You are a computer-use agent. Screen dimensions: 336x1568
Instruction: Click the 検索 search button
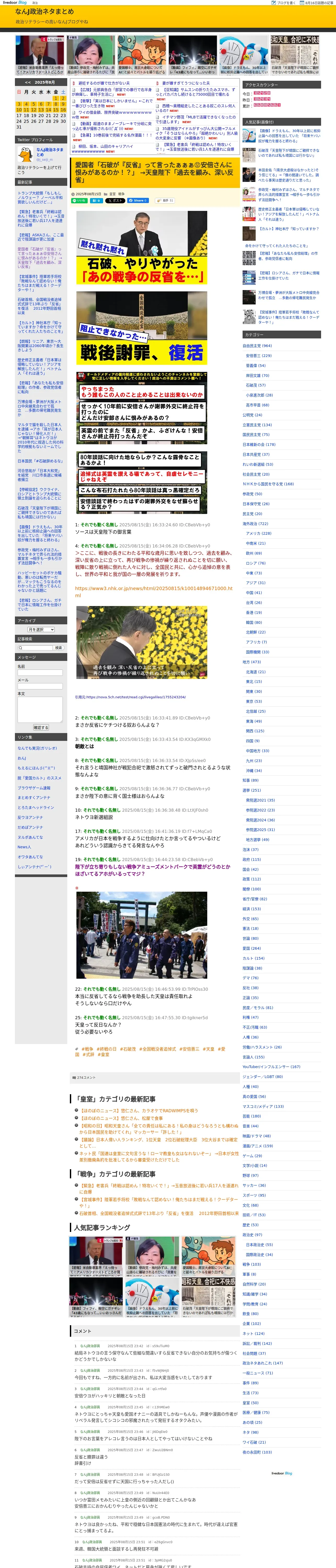[x=59, y=648]
